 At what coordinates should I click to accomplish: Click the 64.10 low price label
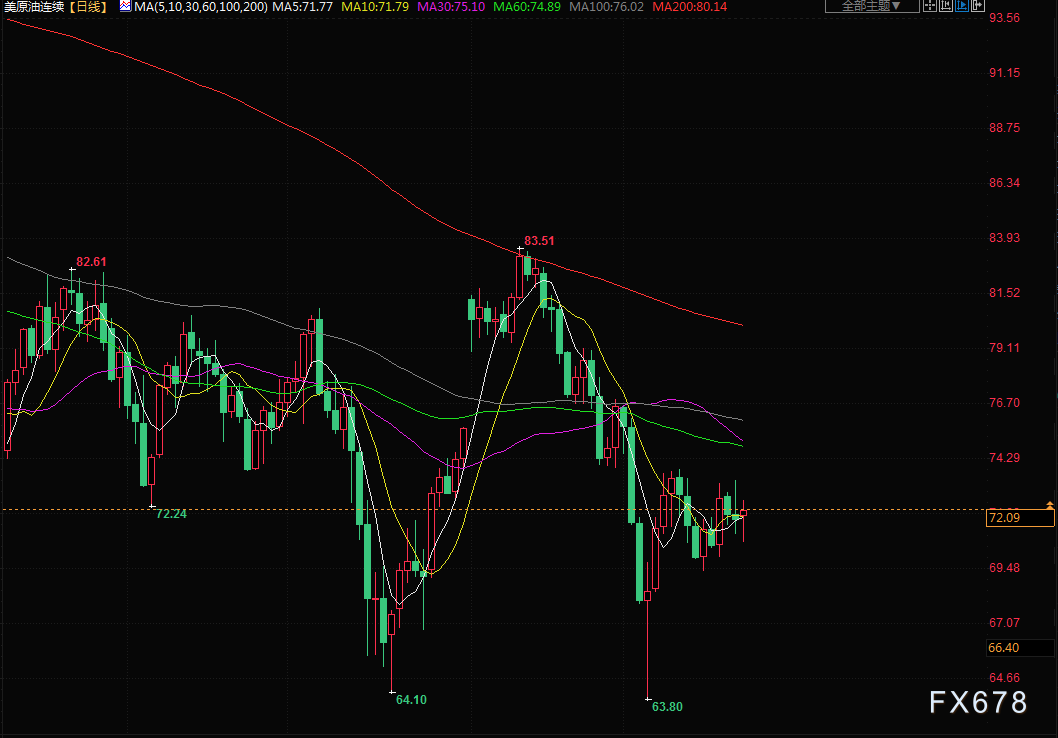point(411,700)
